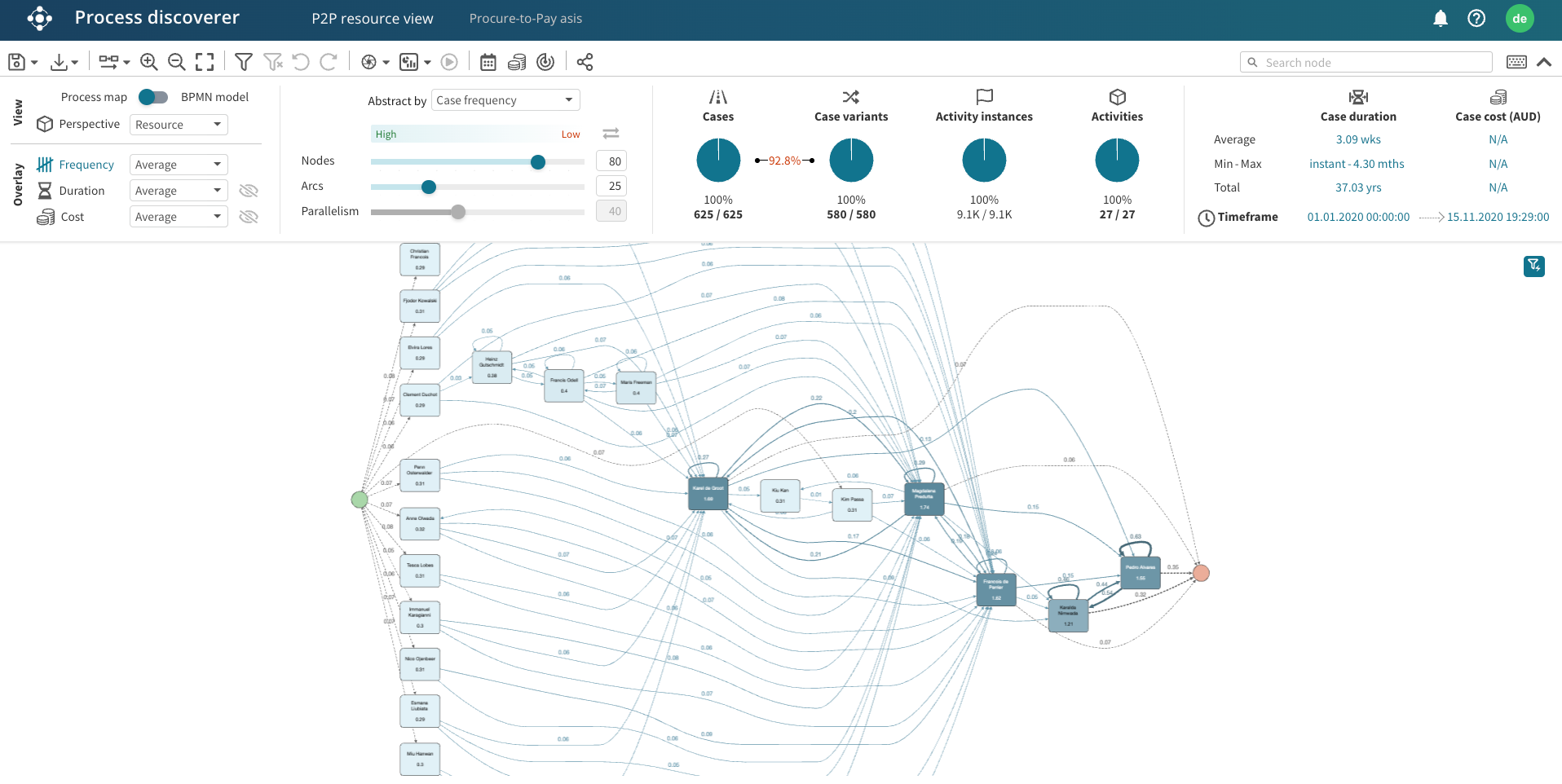Image resolution: width=1562 pixels, height=784 pixels.
Task: Click the Nodes slider handle
Action: click(538, 162)
